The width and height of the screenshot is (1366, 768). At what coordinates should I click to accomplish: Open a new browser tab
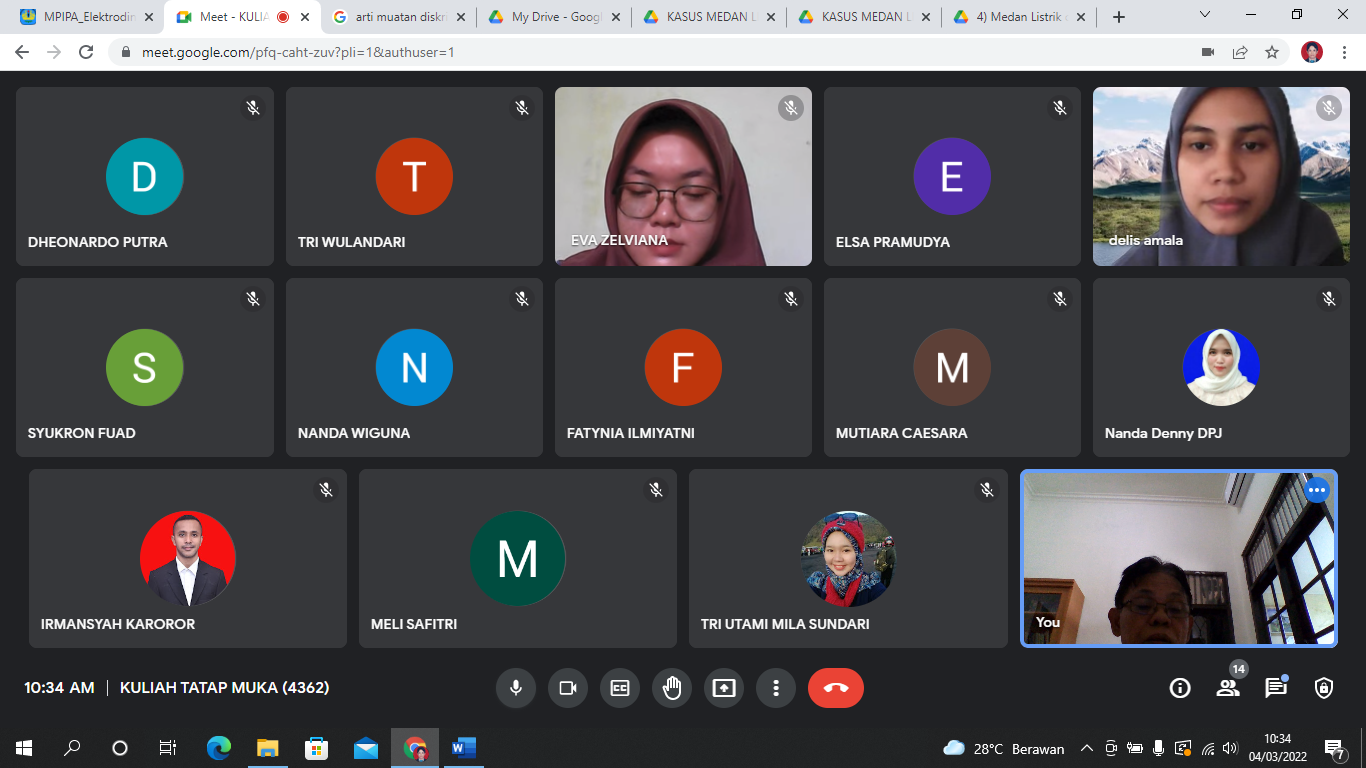point(1119,17)
